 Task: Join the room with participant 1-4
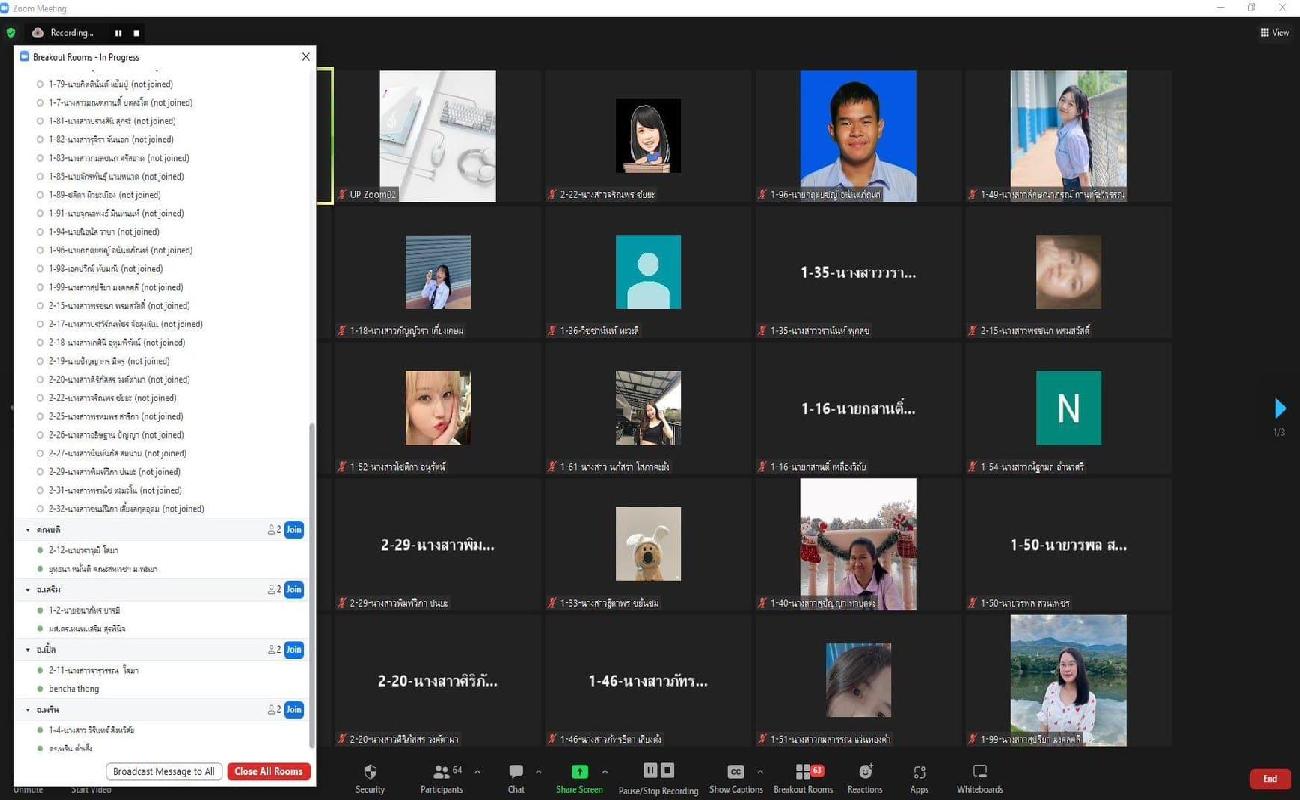293,709
